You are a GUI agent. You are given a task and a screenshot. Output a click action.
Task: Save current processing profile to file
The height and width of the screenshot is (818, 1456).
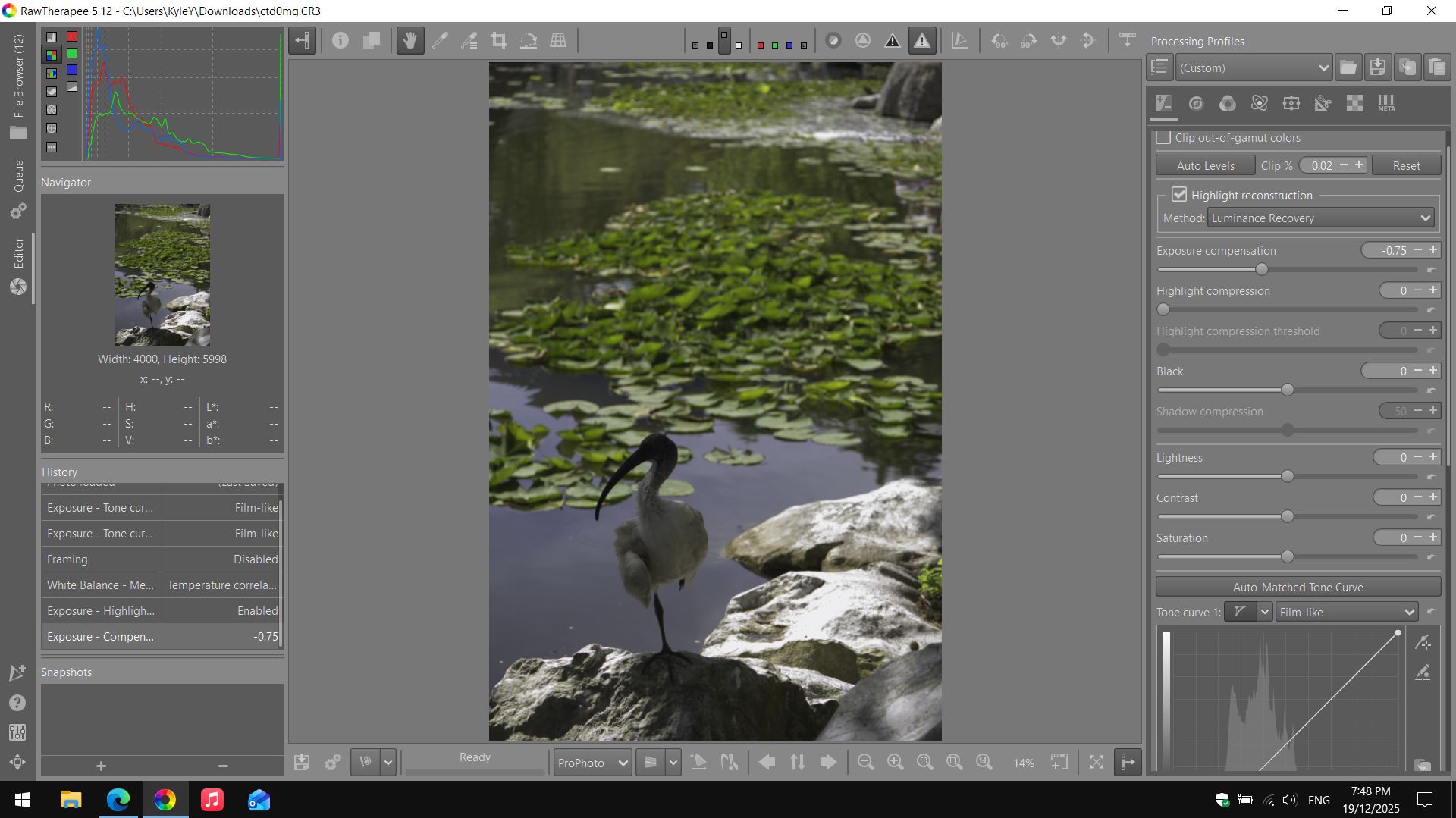tap(1378, 67)
